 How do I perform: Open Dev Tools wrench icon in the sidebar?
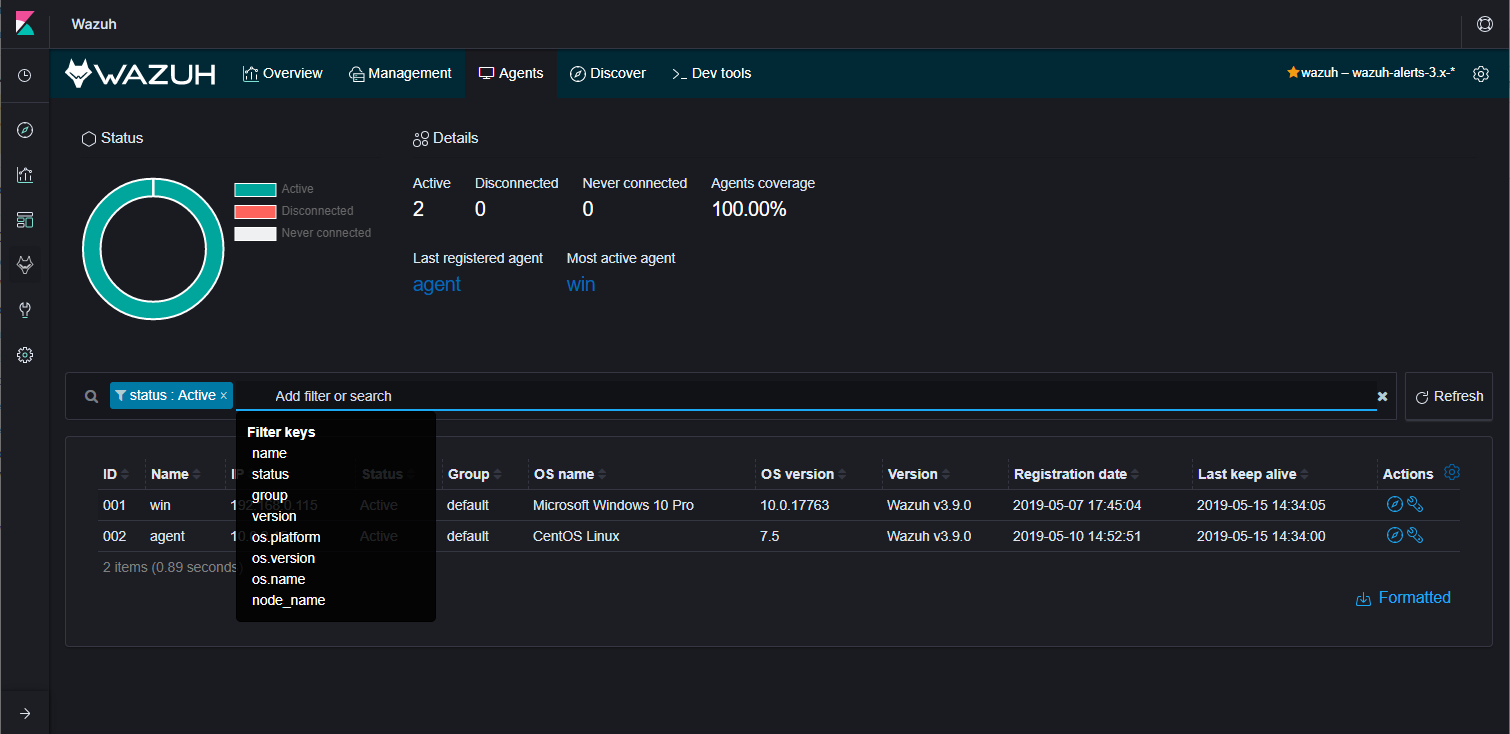point(24,309)
